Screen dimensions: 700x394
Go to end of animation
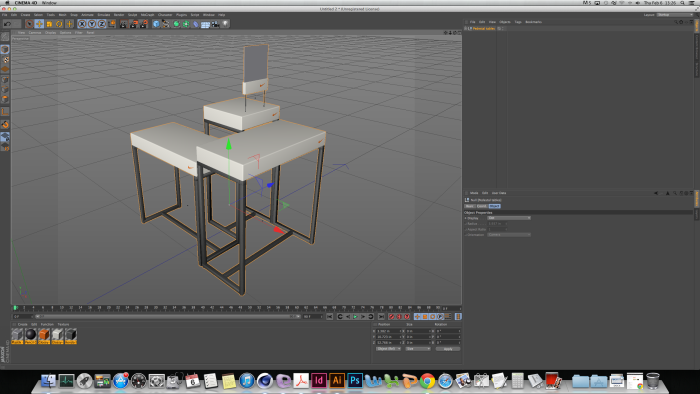click(381, 317)
